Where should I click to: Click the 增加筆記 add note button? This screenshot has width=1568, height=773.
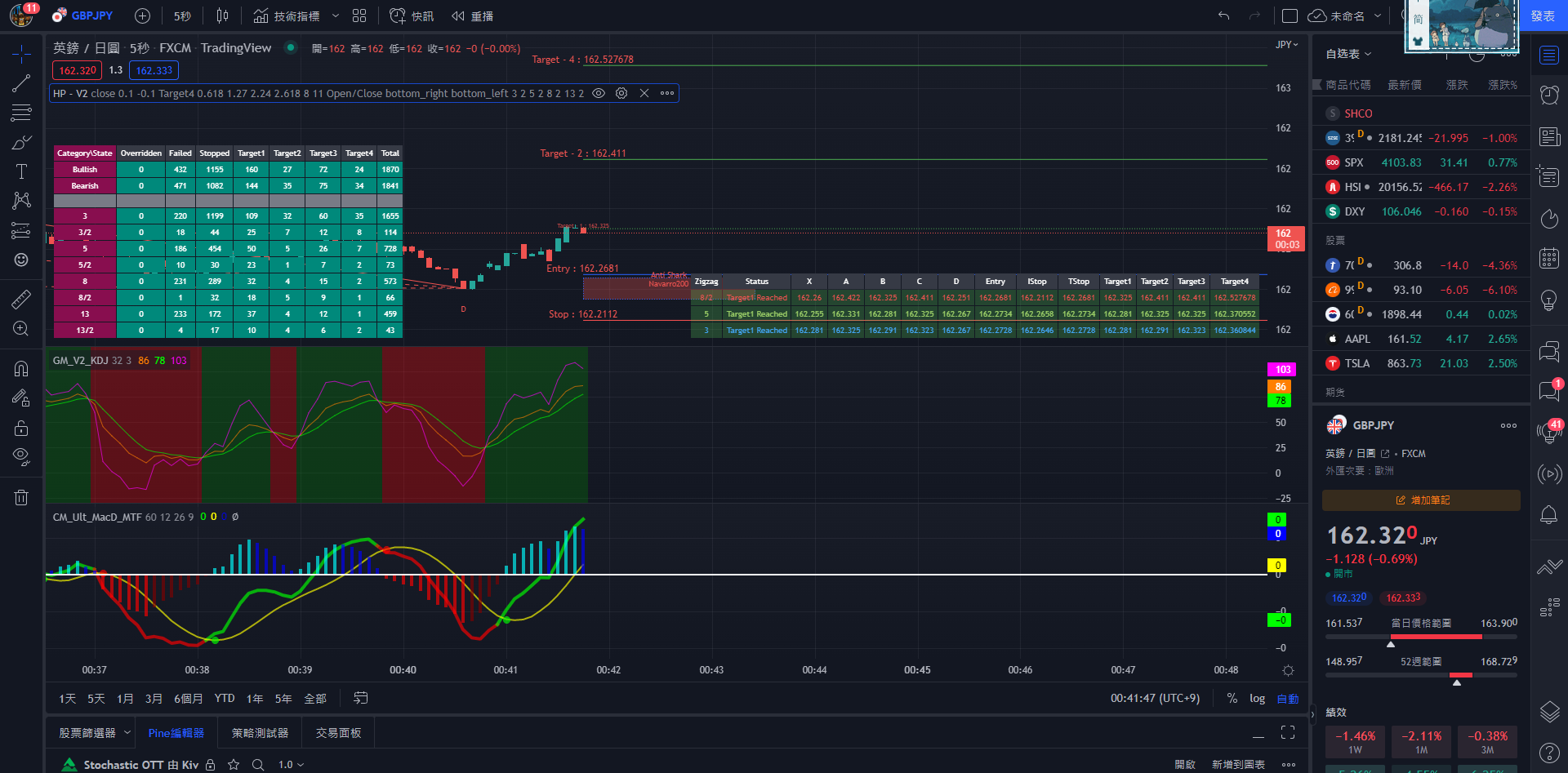1421,500
